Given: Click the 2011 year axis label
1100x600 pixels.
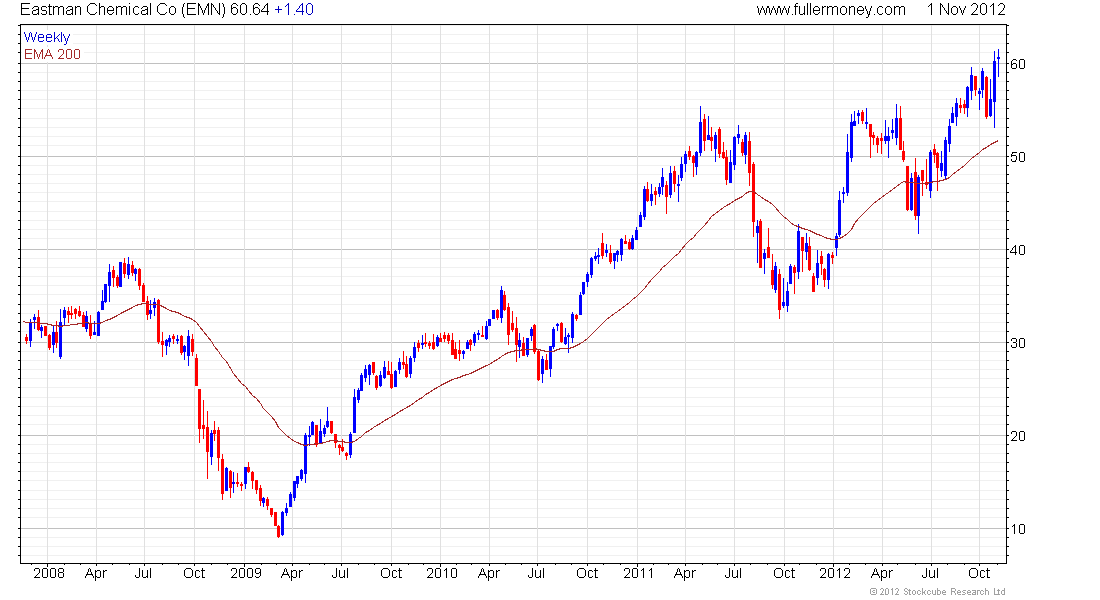Looking at the screenshot, I should 638,573.
